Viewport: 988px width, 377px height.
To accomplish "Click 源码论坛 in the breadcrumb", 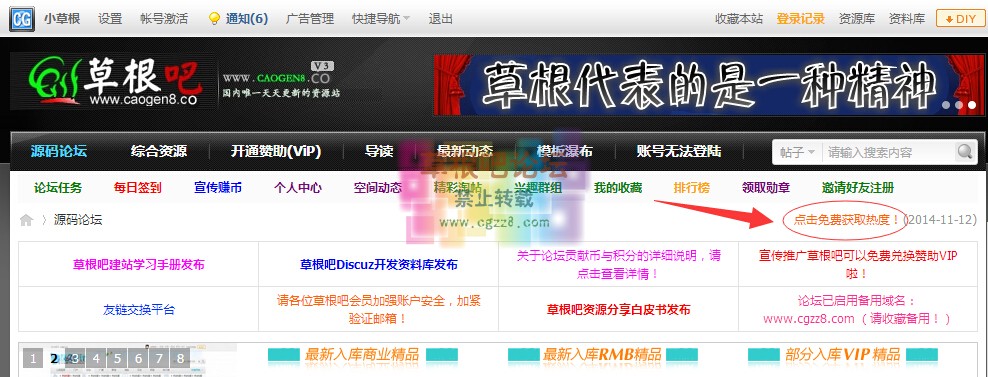I will pos(78,220).
